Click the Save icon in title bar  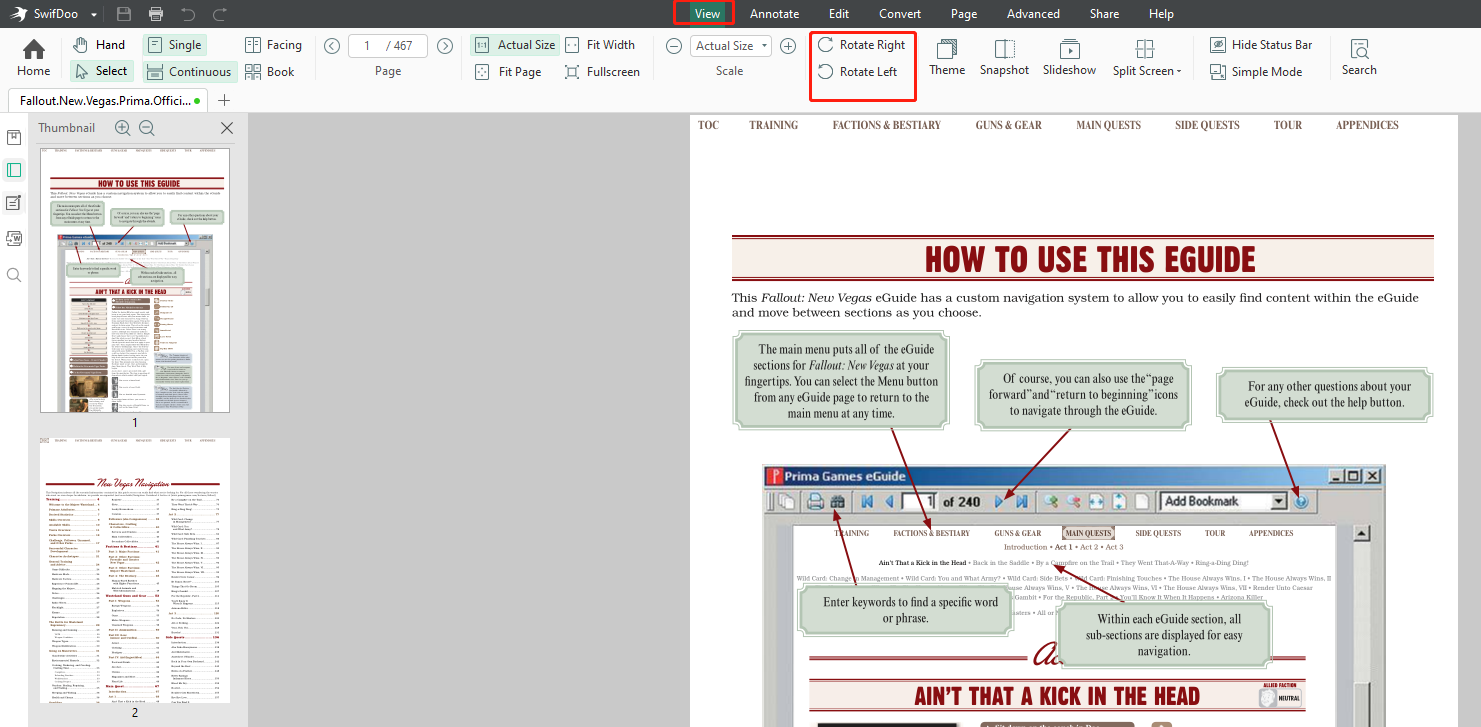click(x=124, y=14)
